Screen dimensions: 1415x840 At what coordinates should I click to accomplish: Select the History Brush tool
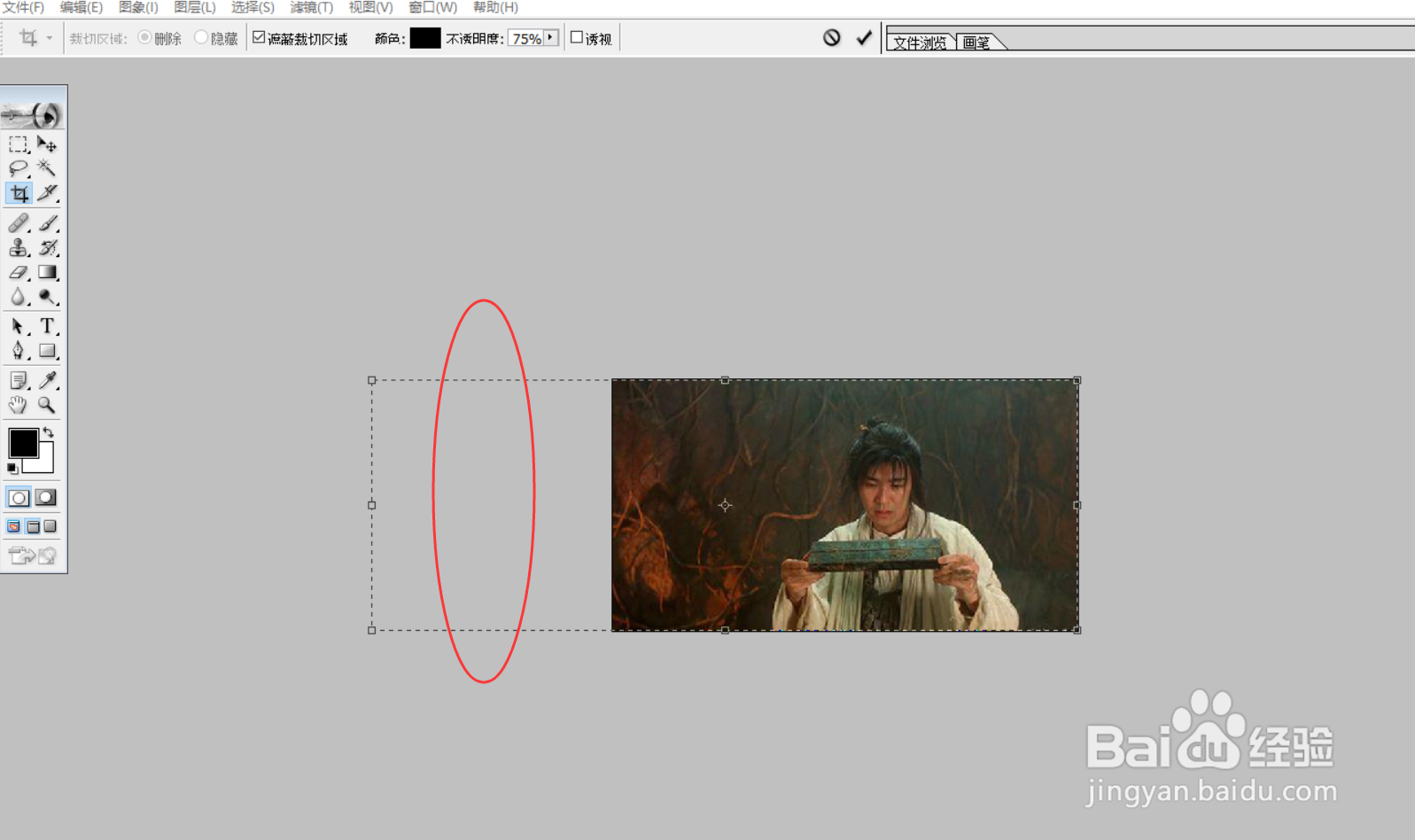tap(47, 248)
